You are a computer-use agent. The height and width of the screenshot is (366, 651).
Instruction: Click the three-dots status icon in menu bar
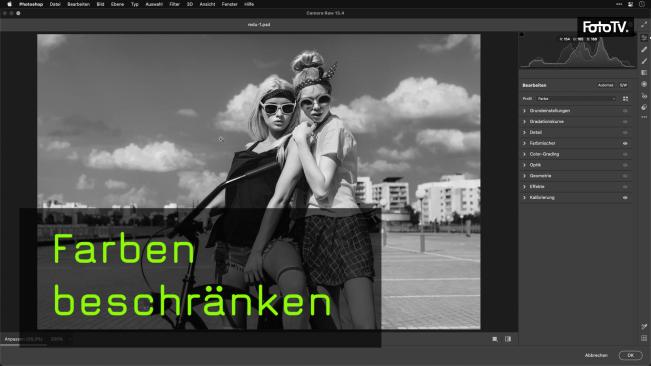pyautogui.click(x=619, y=4)
